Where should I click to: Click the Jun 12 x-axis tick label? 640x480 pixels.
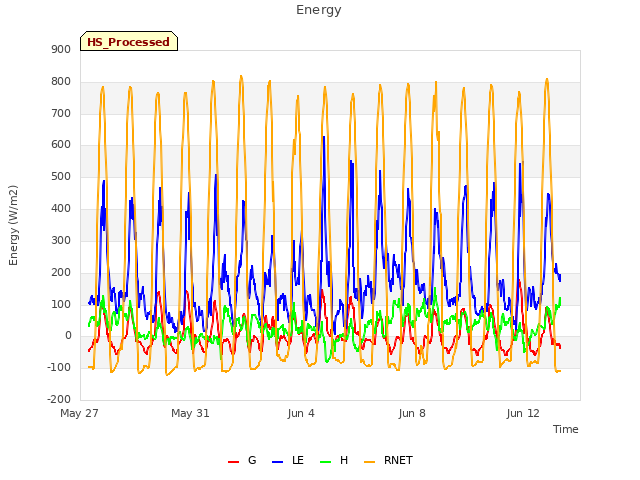(x=523, y=413)
